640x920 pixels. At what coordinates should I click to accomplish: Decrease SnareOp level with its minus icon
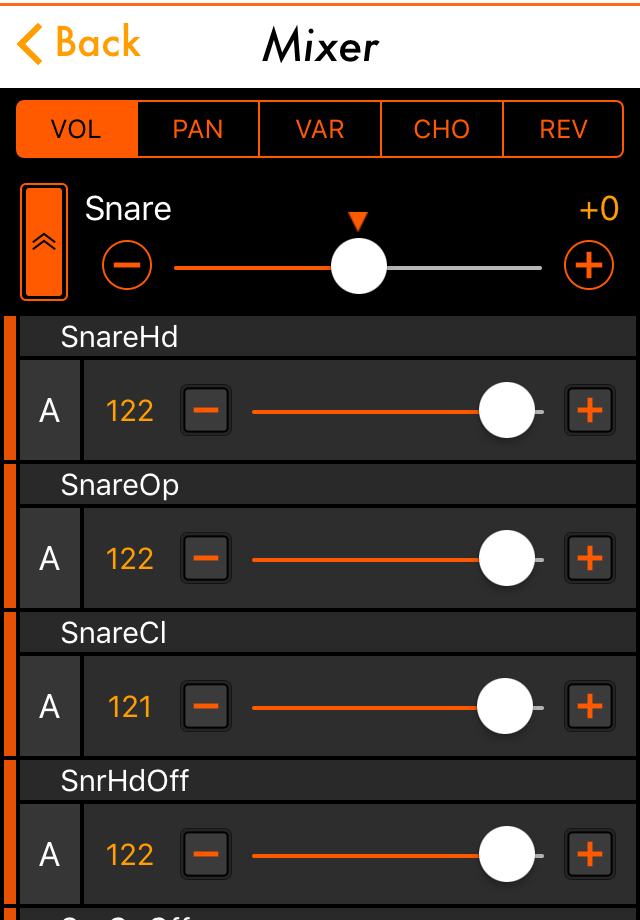point(205,558)
